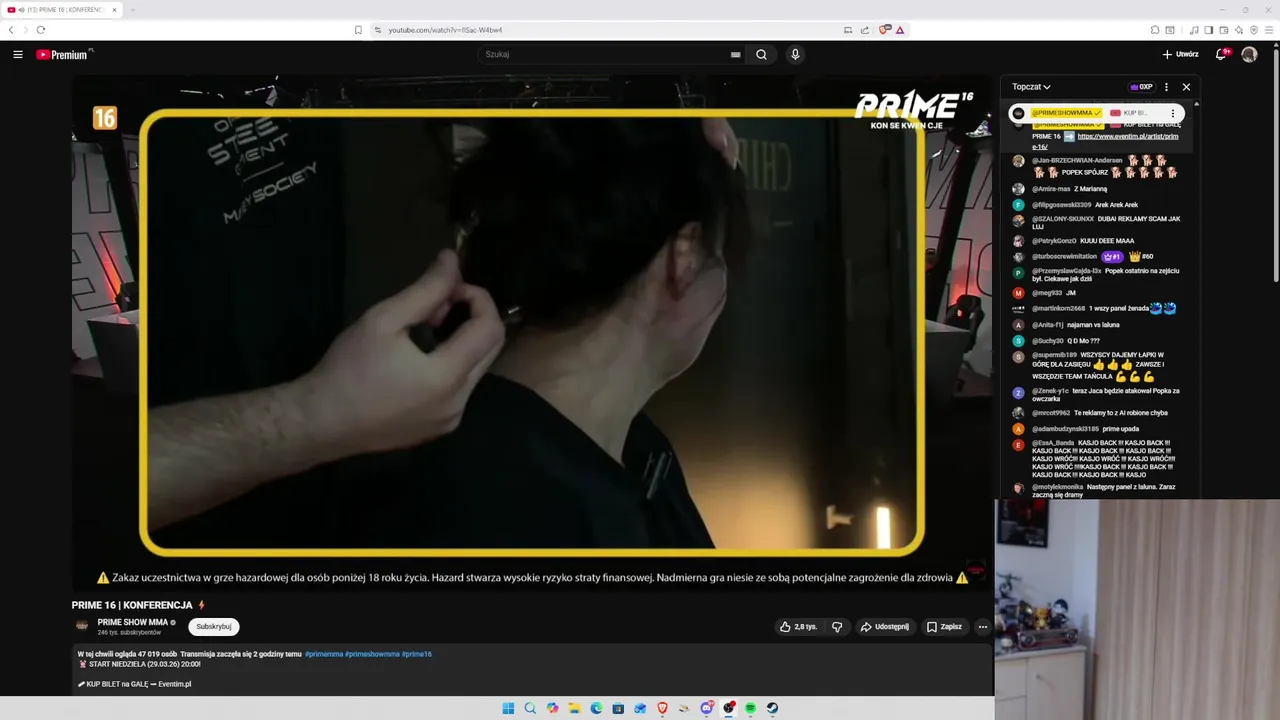Viewport: 1280px width, 720px height.
Task: Reload the page with refresh icon
Action: tap(40, 30)
